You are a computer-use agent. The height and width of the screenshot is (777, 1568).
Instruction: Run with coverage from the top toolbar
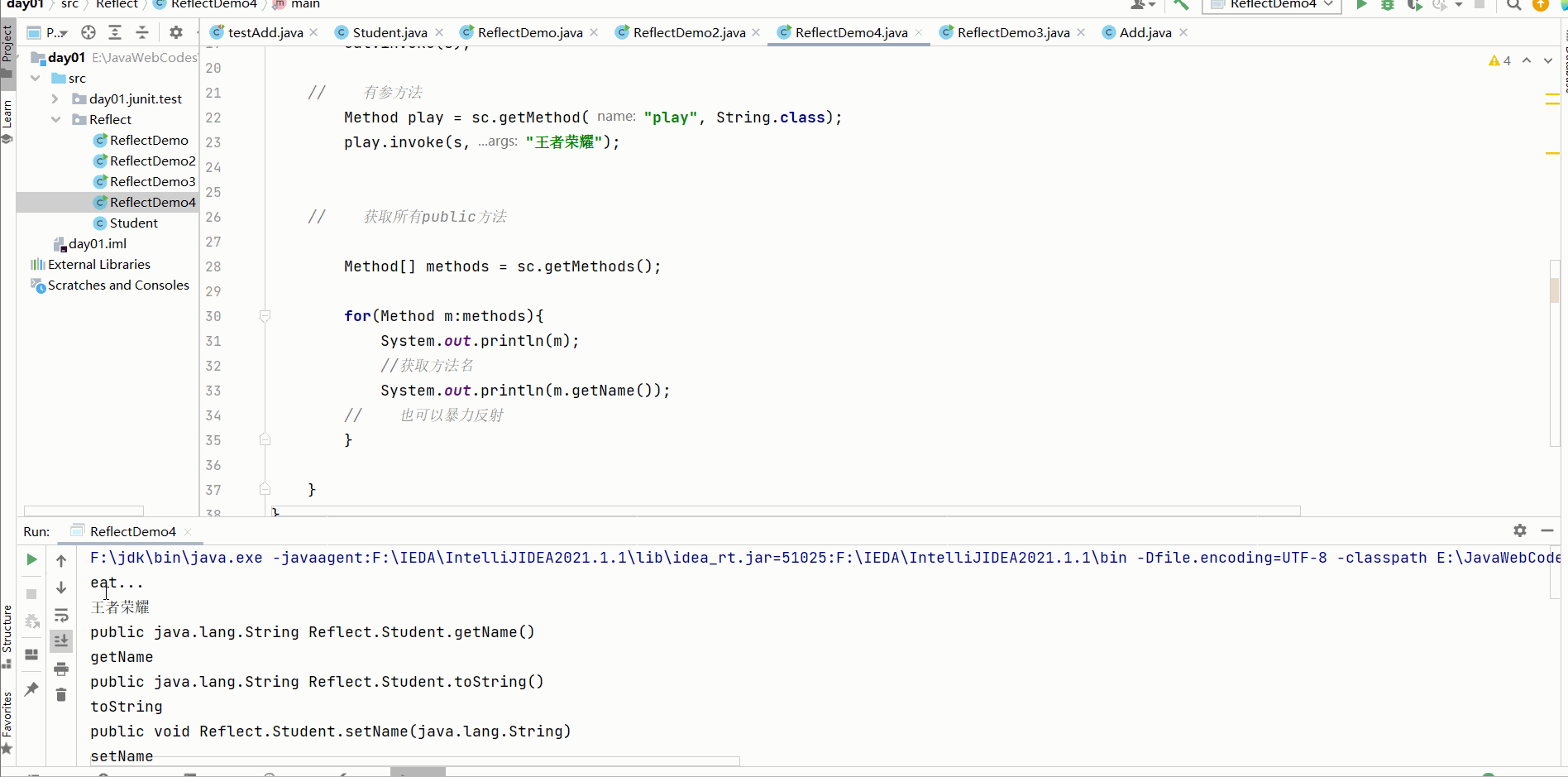tap(1414, 4)
